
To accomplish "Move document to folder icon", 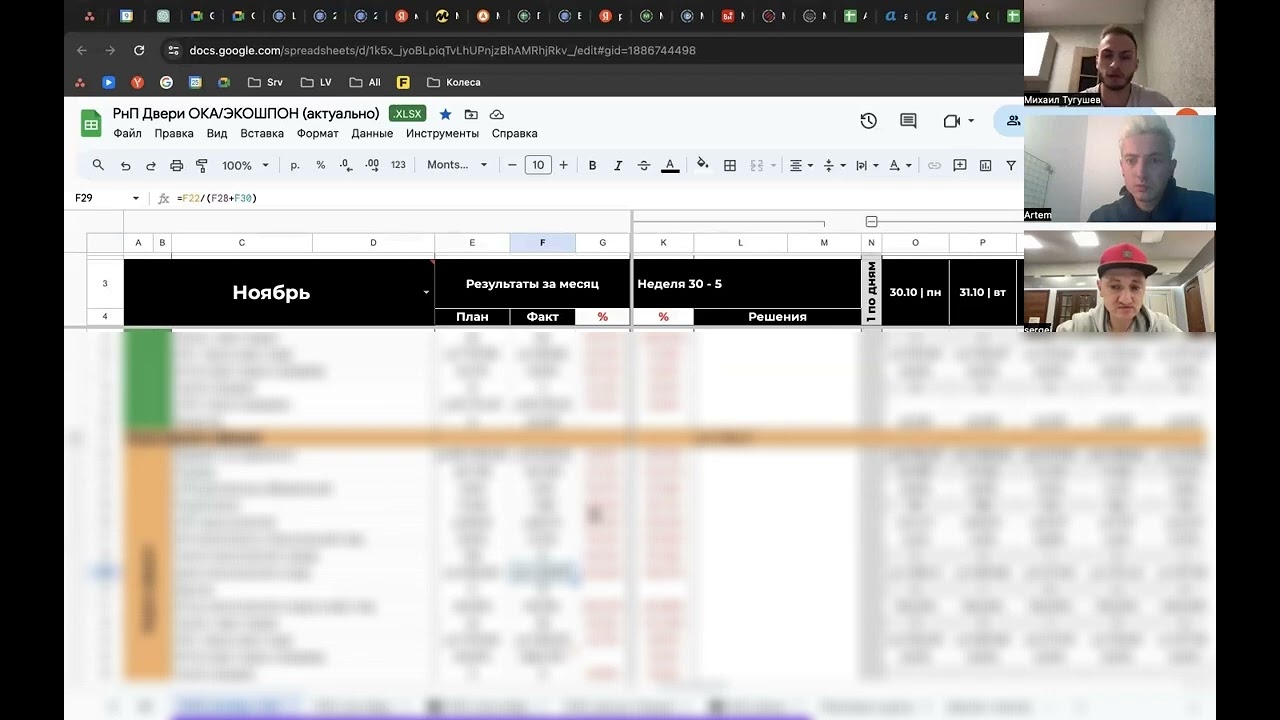I will click(471, 114).
